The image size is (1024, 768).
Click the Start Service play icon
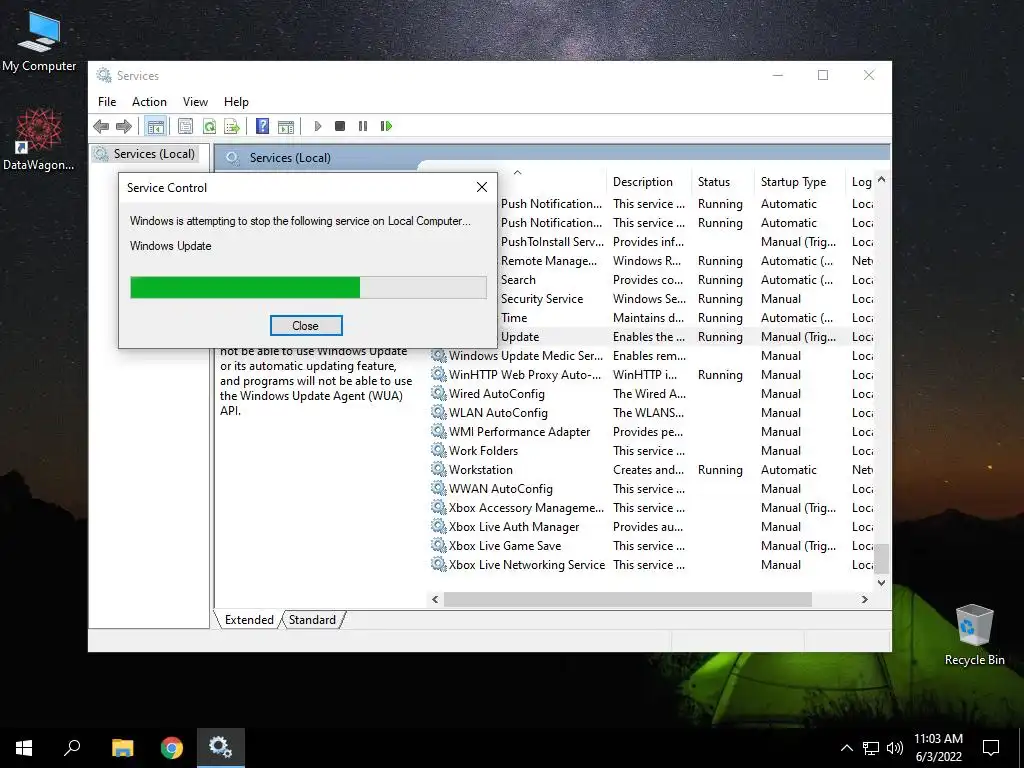coord(318,126)
